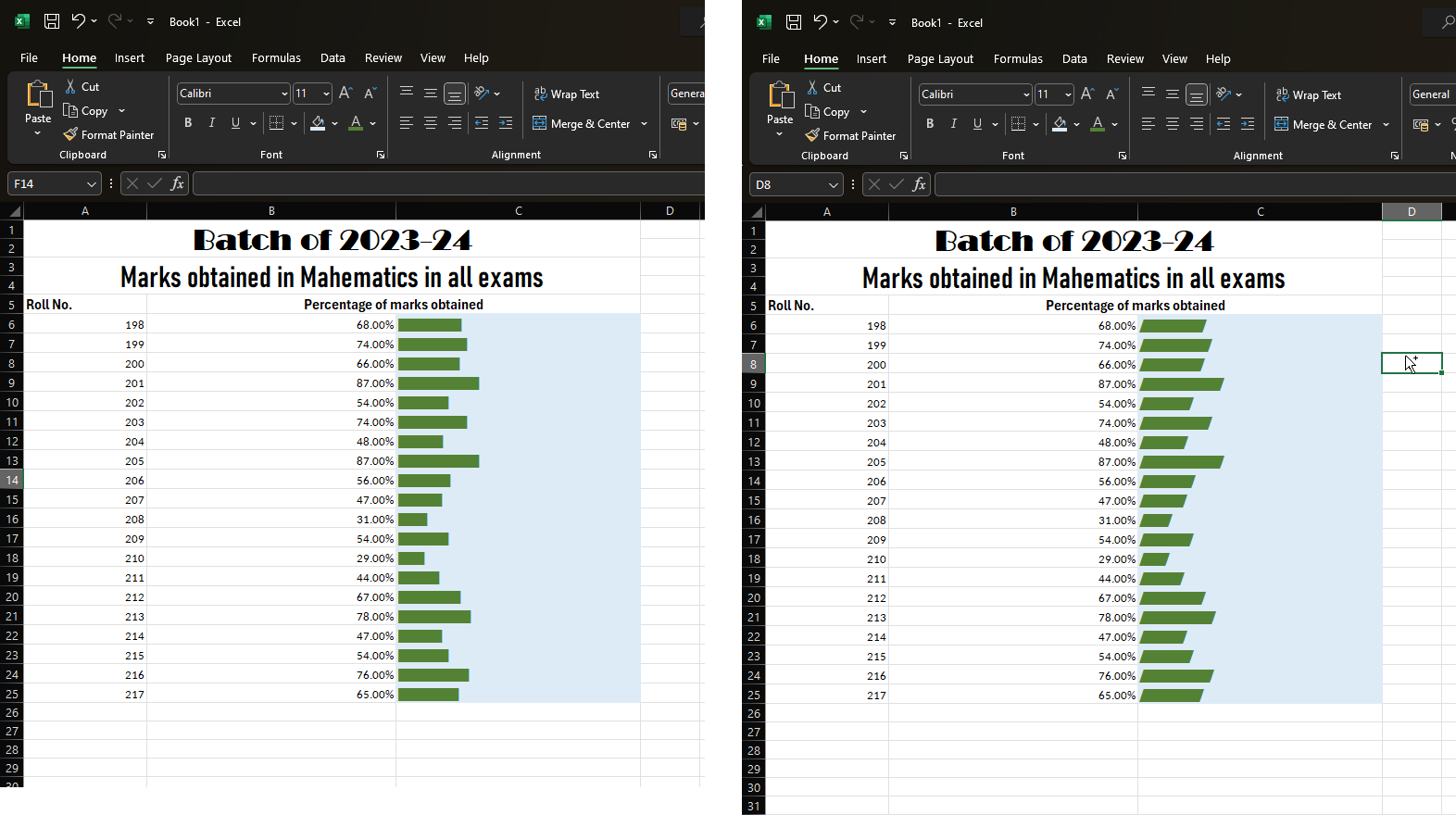Toggle Bold in left window
Image resolution: width=1456 pixels, height=815 pixels.
(188, 122)
